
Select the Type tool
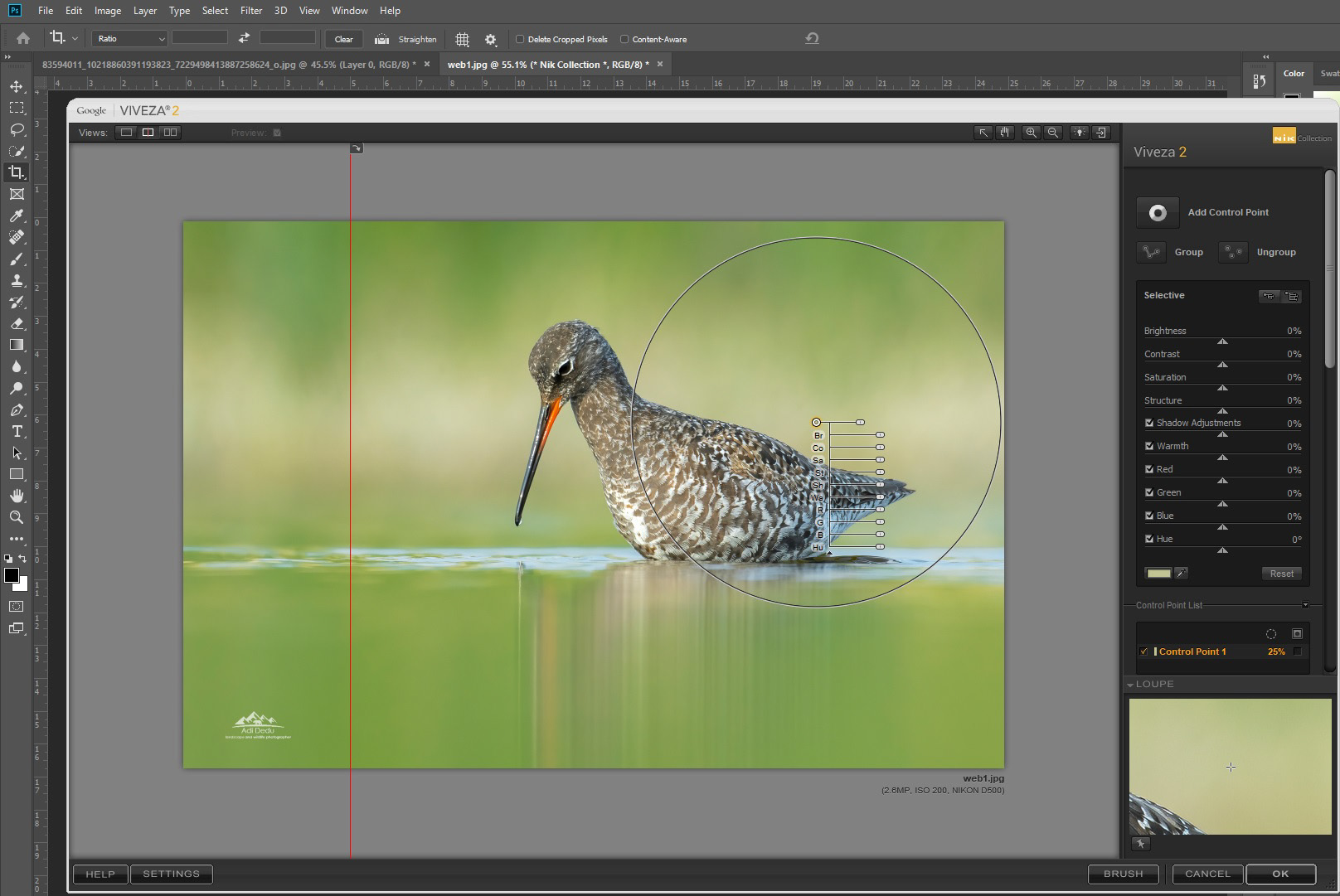click(x=17, y=432)
